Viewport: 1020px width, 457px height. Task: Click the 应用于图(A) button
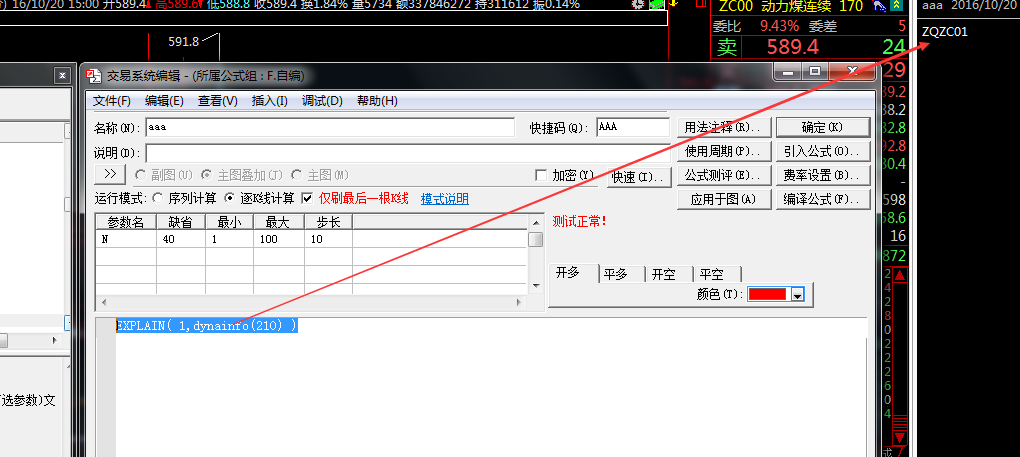(x=724, y=199)
